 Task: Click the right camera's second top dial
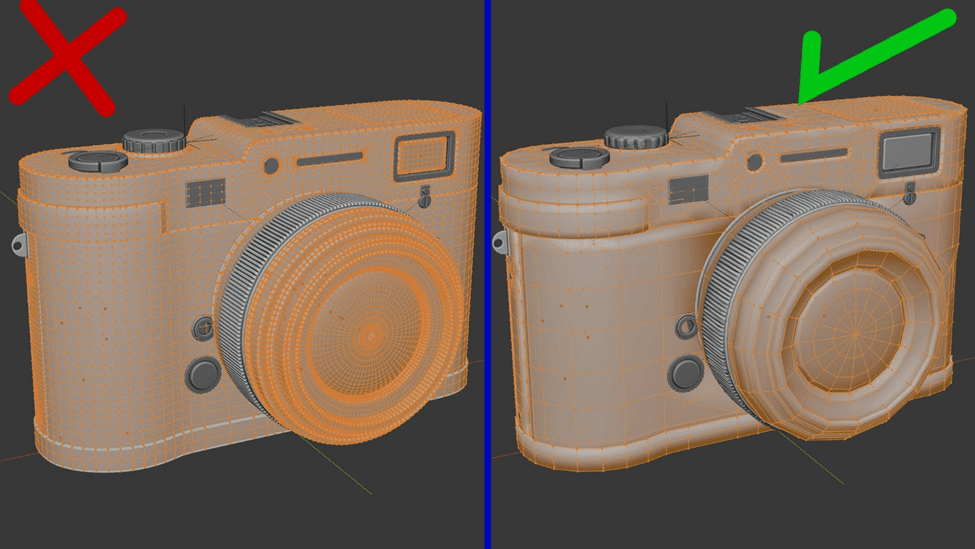[x=636, y=137]
